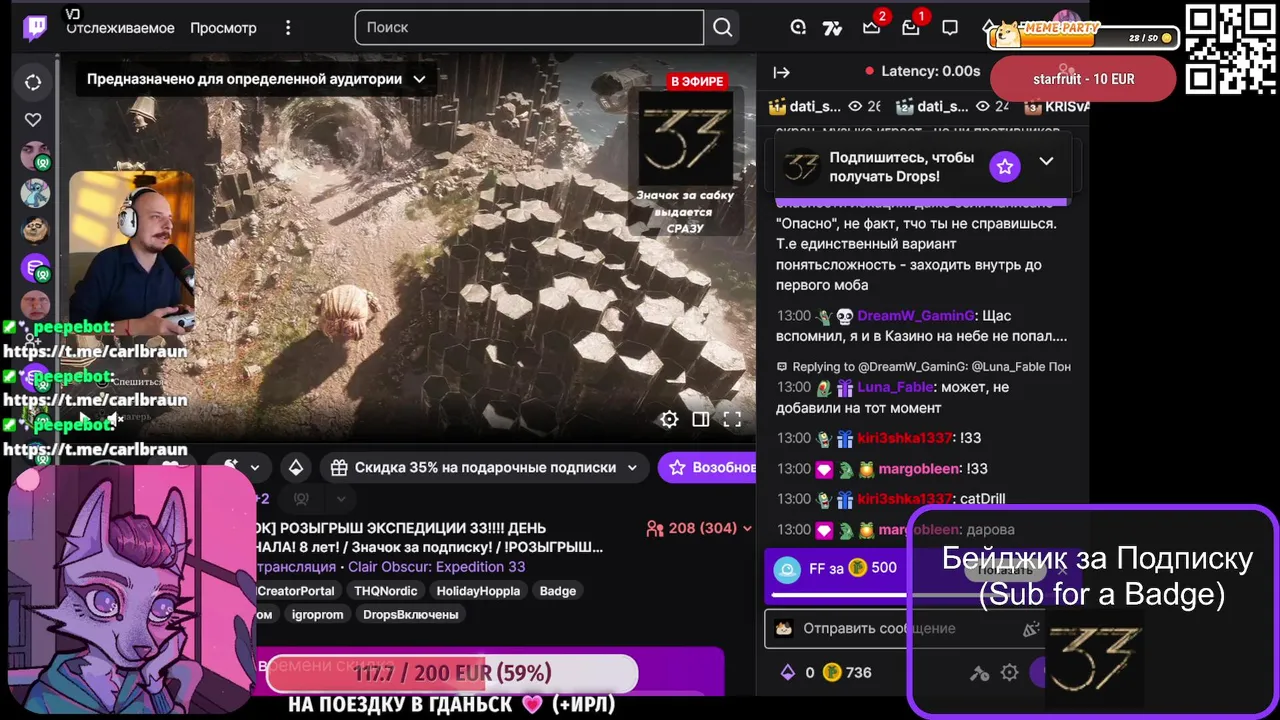This screenshot has height=720, width=1280.
Task: Select HolidayHoppla tag
Action: coord(478,591)
